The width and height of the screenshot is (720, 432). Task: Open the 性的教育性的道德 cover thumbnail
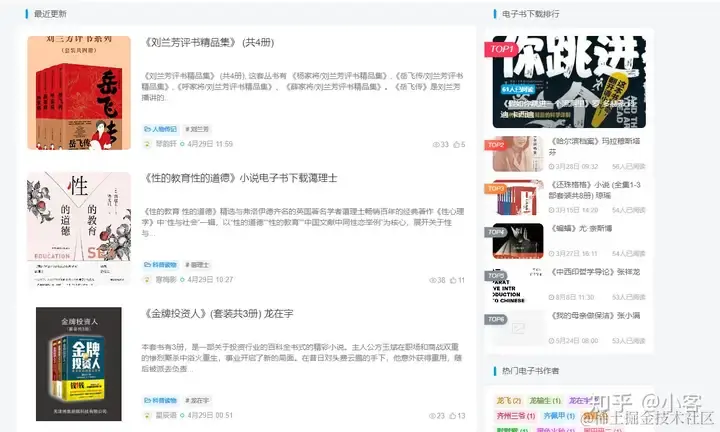(79, 228)
